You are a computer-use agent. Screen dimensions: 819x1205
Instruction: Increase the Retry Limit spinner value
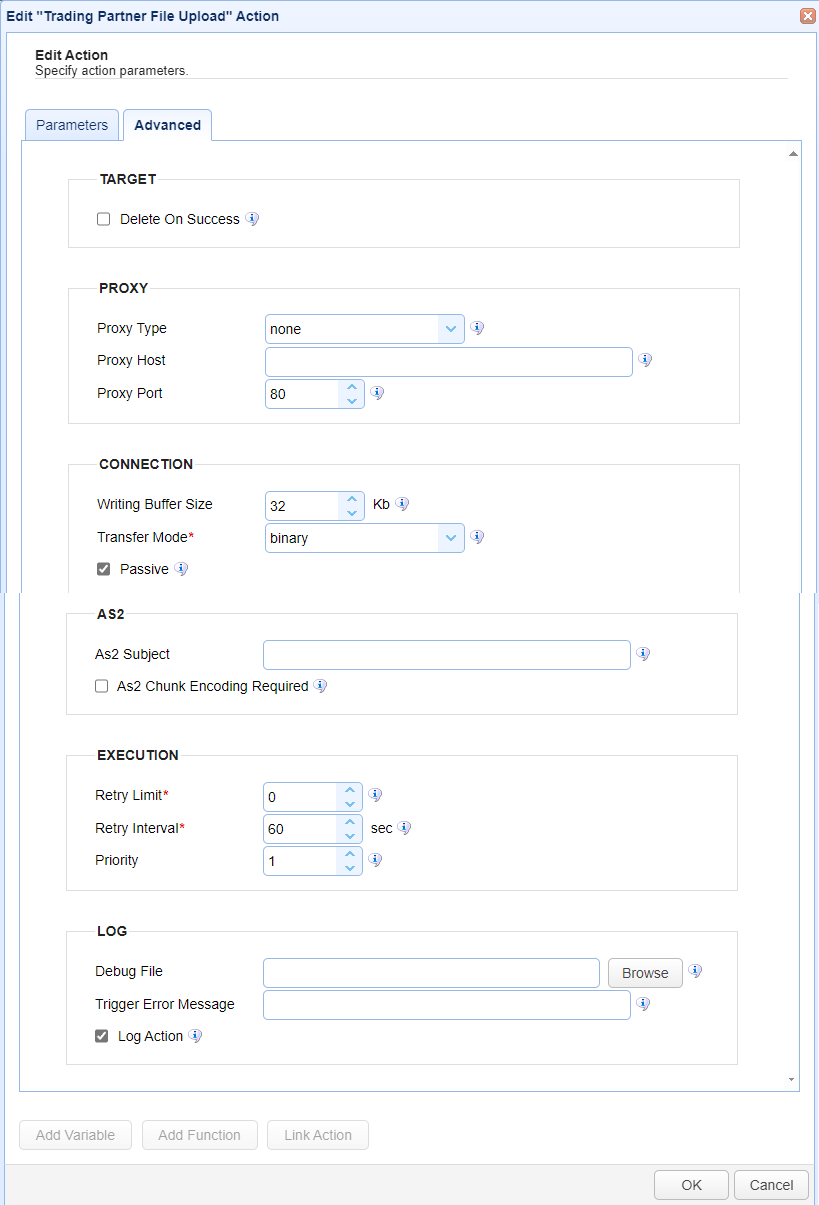point(350,790)
